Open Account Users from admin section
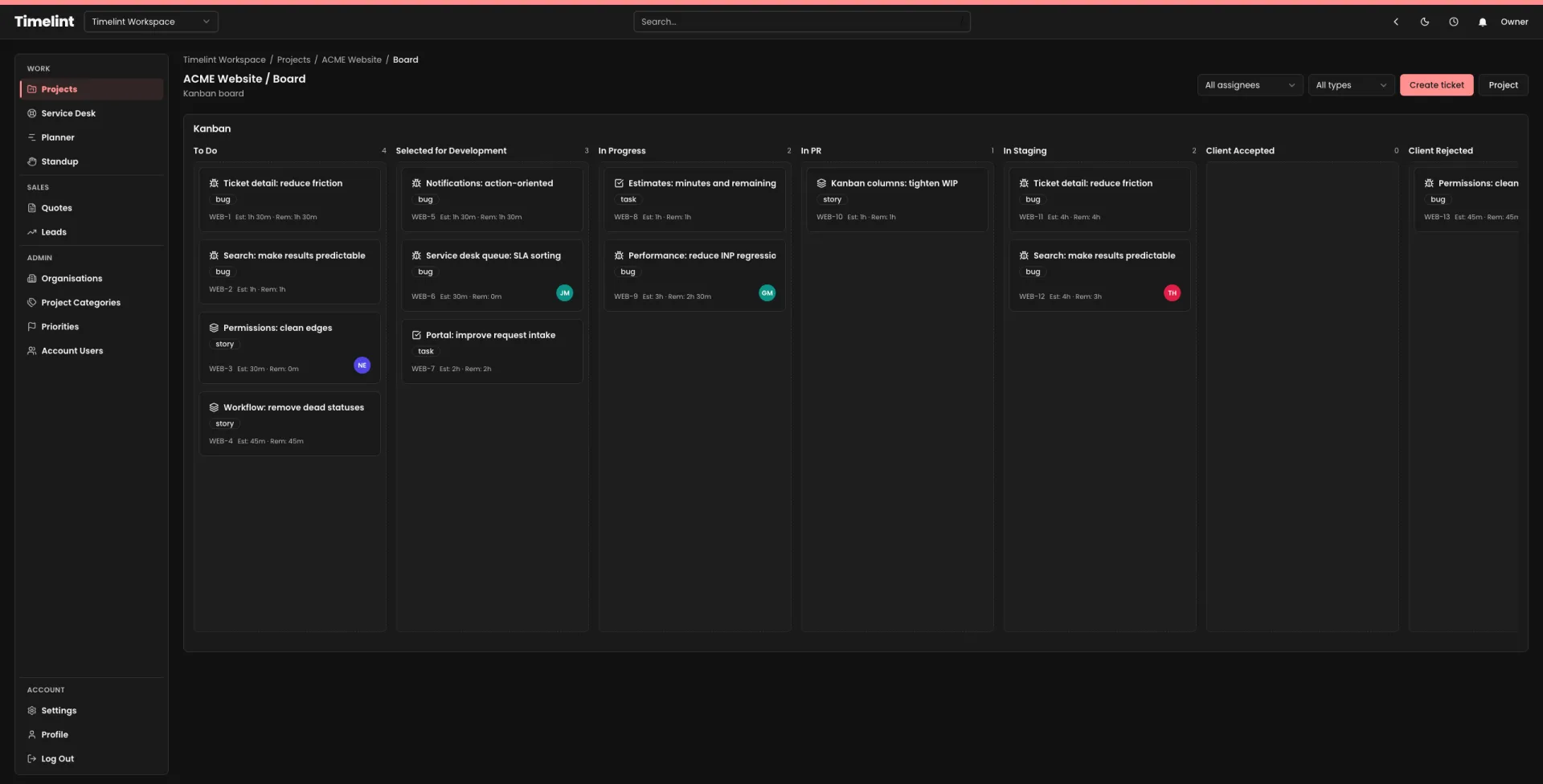1543x784 pixels. coord(72,351)
